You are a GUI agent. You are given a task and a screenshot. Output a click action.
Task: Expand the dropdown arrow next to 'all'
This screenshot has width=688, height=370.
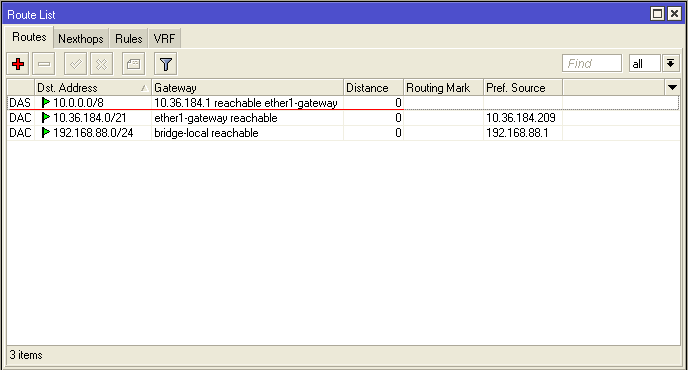point(670,64)
